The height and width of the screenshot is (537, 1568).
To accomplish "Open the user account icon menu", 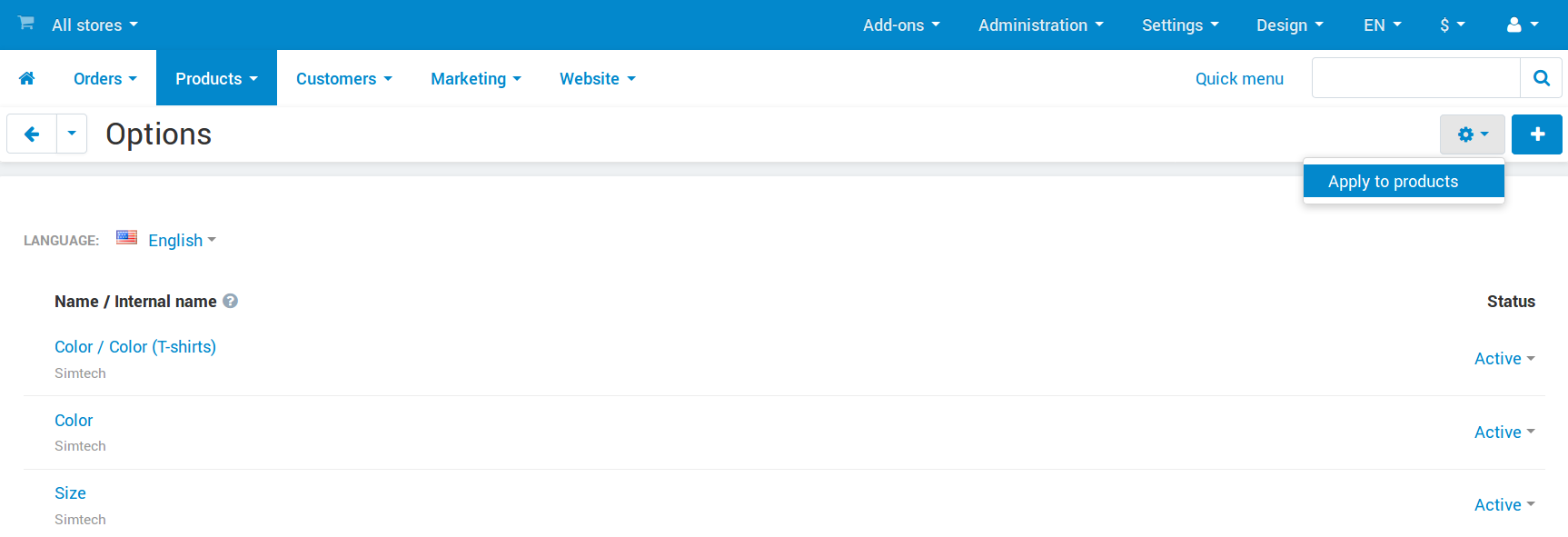I will click(1522, 25).
